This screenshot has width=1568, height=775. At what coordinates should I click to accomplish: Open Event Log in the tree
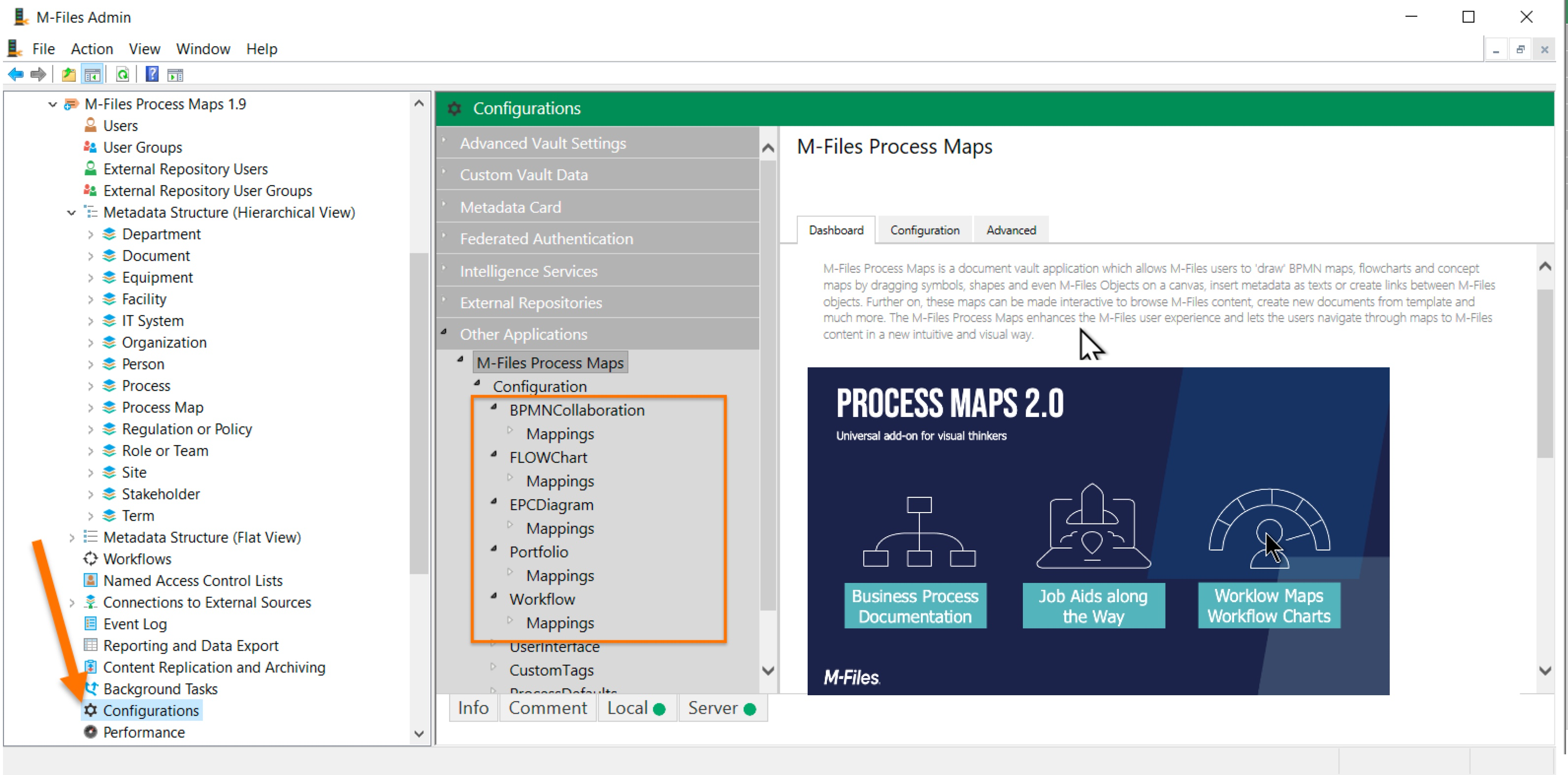click(134, 624)
